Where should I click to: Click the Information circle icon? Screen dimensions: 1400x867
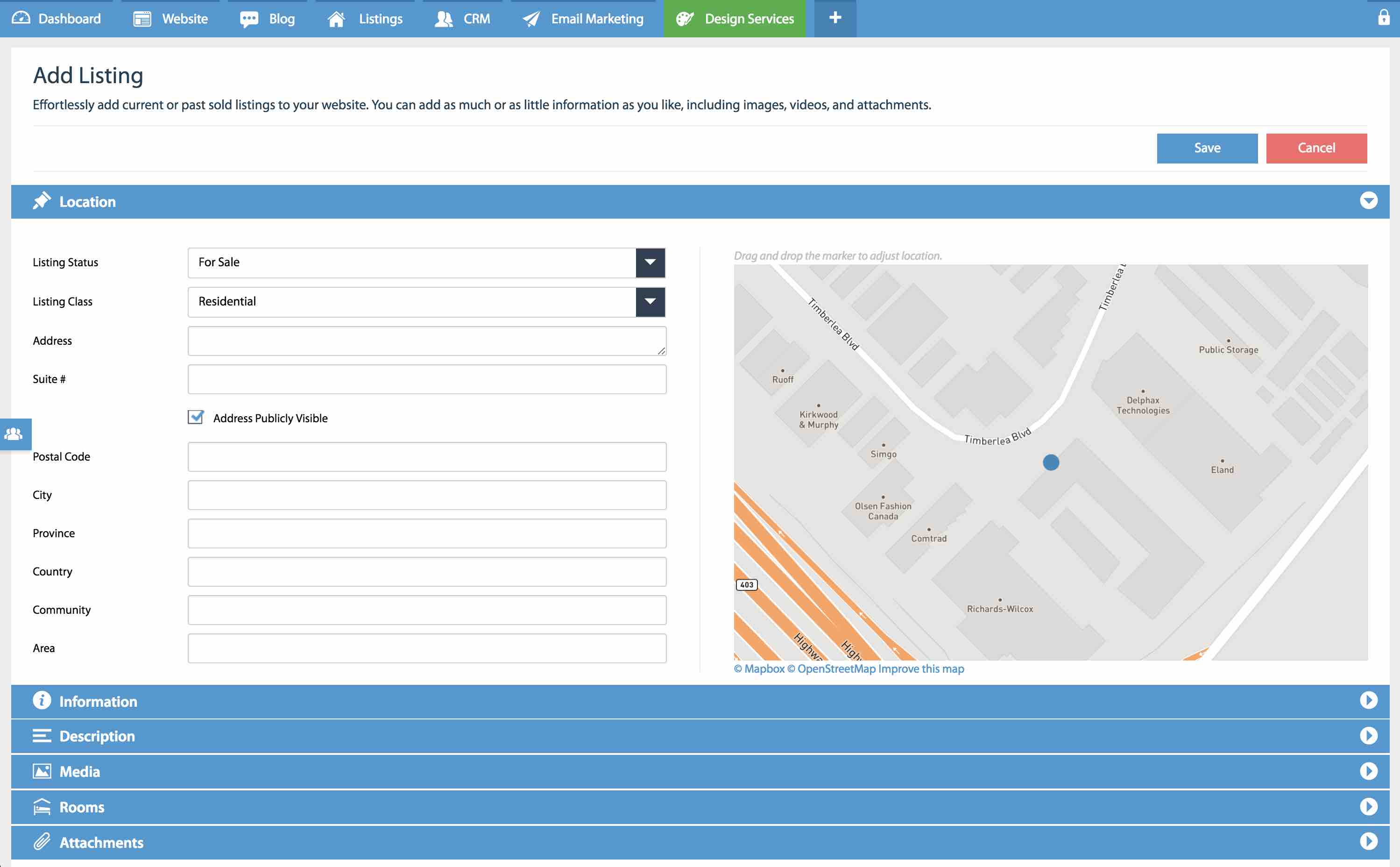(x=42, y=701)
